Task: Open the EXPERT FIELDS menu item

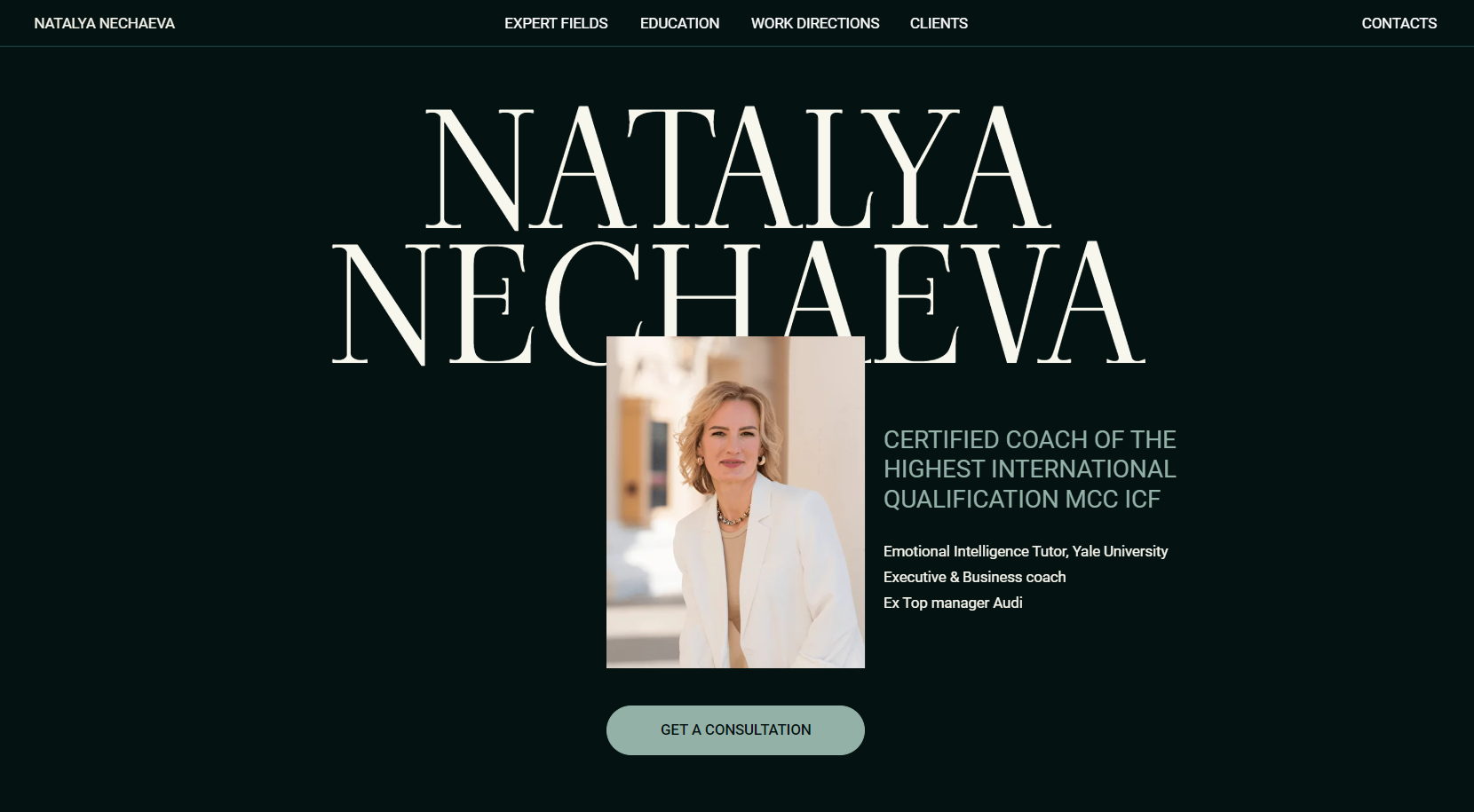Action: (x=556, y=23)
